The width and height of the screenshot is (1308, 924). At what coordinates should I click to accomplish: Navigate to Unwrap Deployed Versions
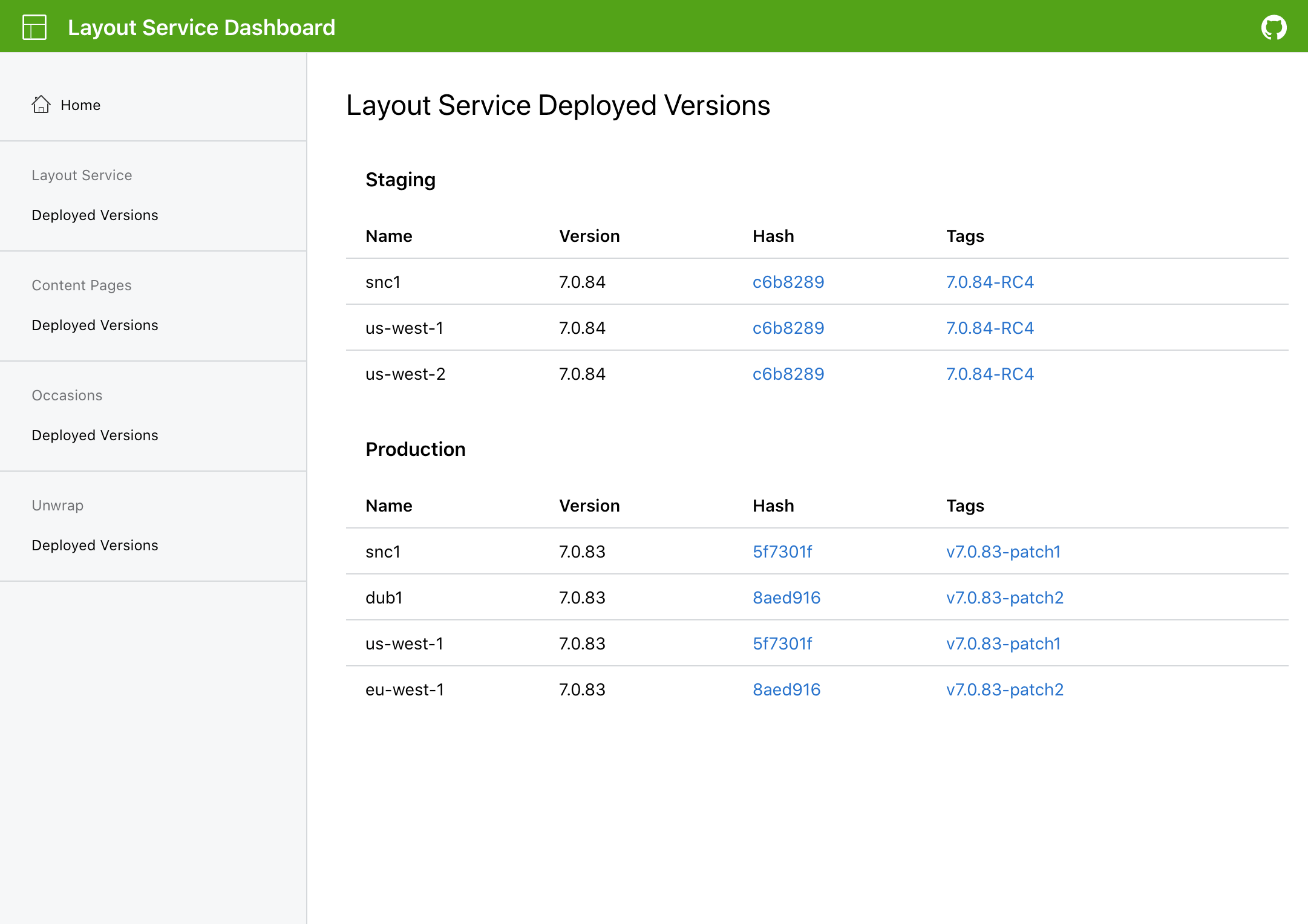(x=95, y=545)
